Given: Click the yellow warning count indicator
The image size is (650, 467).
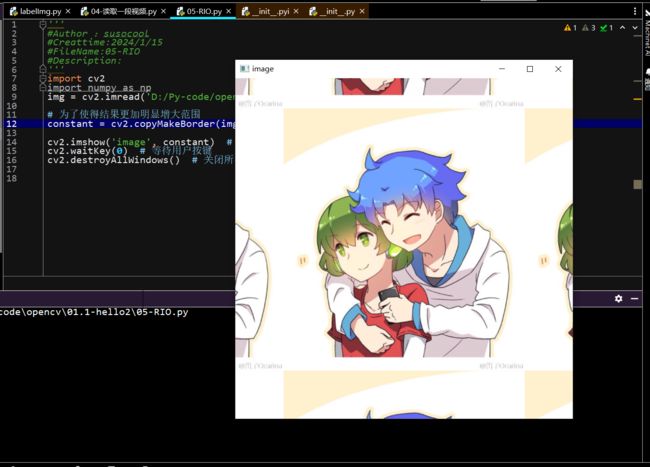Looking at the screenshot, I should (570, 28).
